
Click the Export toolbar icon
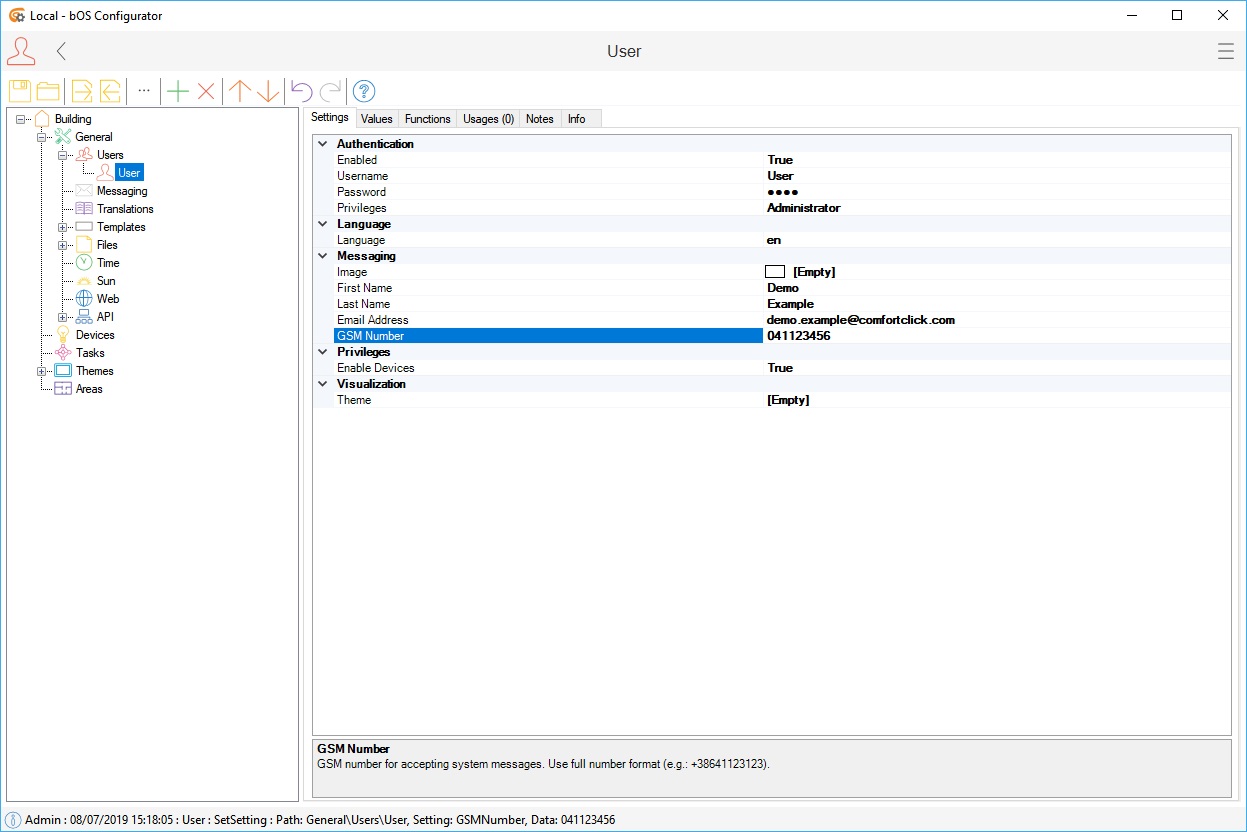coord(82,91)
